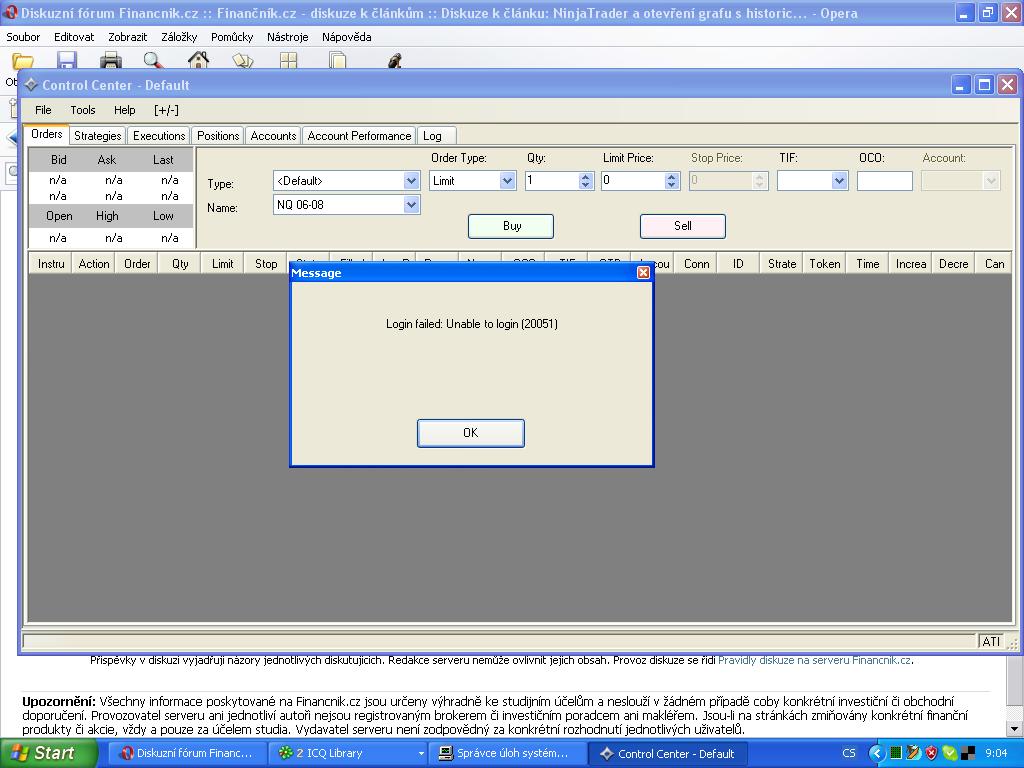
Task: Click the Opera magnifying glass search icon
Action: coord(153,62)
